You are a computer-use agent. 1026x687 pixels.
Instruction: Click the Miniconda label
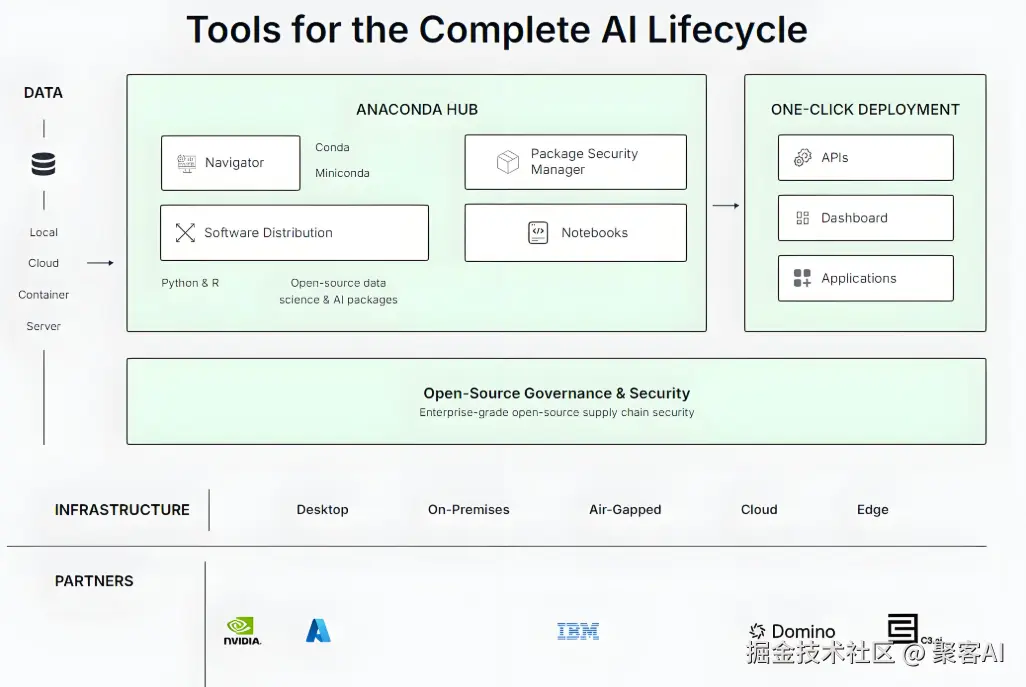(342, 173)
